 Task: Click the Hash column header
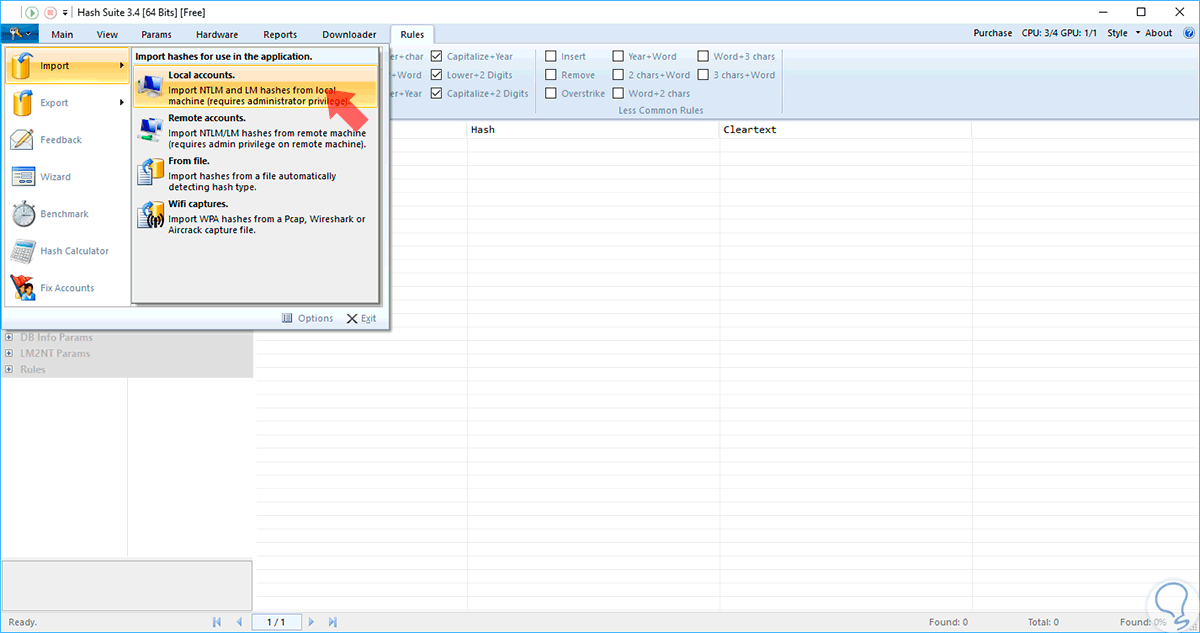point(593,129)
